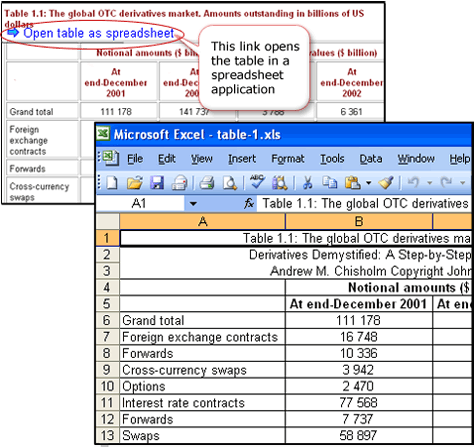Click the Print Preview magnifier icon
The height and width of the screenshot is (448, 475).
coord(230,183)
